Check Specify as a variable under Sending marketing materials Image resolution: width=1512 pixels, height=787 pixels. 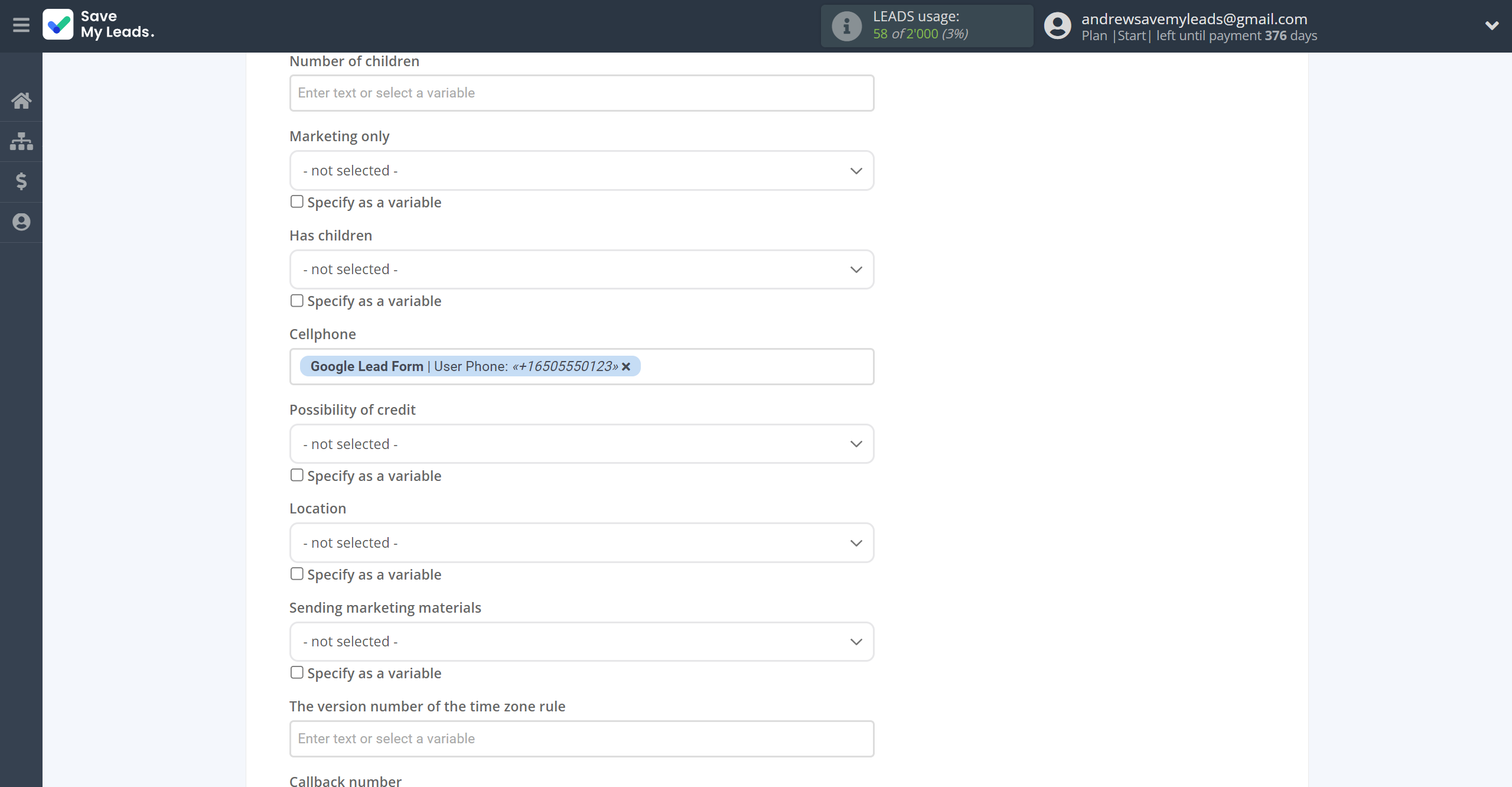point(297,672)
